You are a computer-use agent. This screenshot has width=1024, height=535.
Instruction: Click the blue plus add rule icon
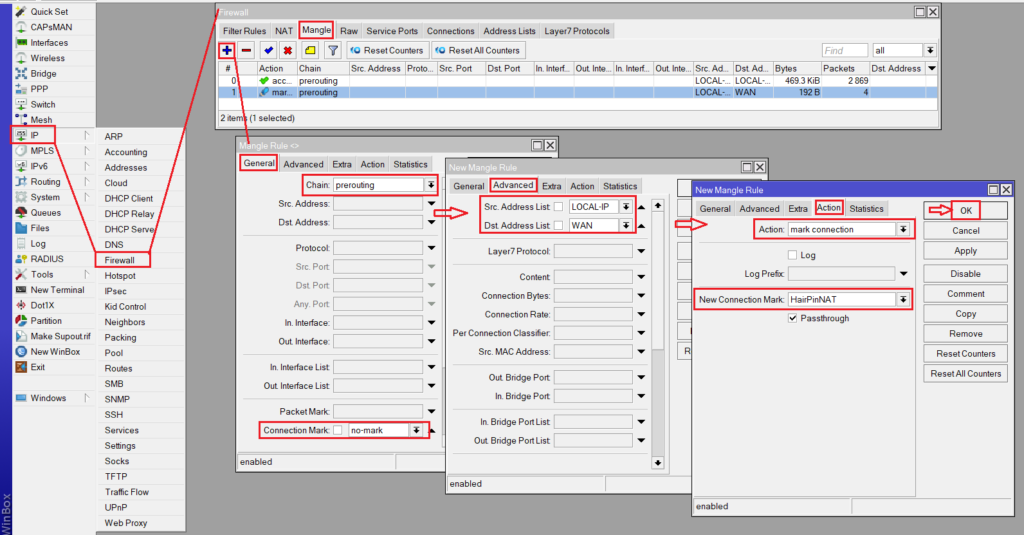[x=227, y=50]
